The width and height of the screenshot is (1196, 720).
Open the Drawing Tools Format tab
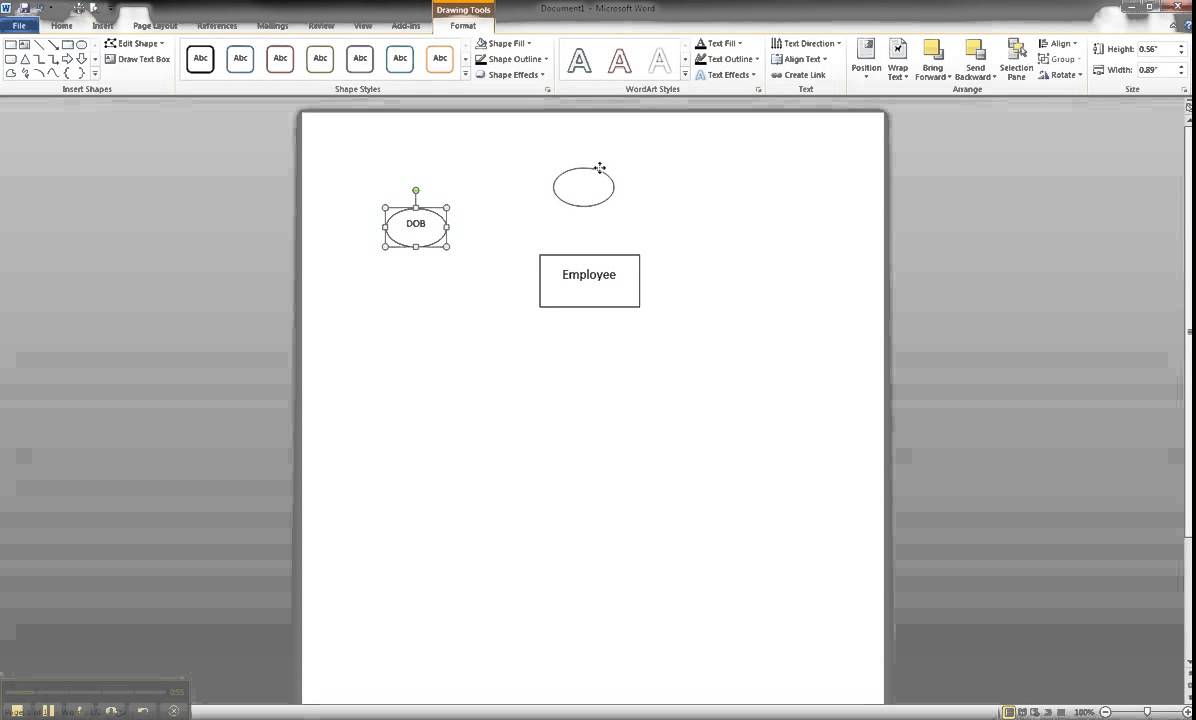(463, 25)
